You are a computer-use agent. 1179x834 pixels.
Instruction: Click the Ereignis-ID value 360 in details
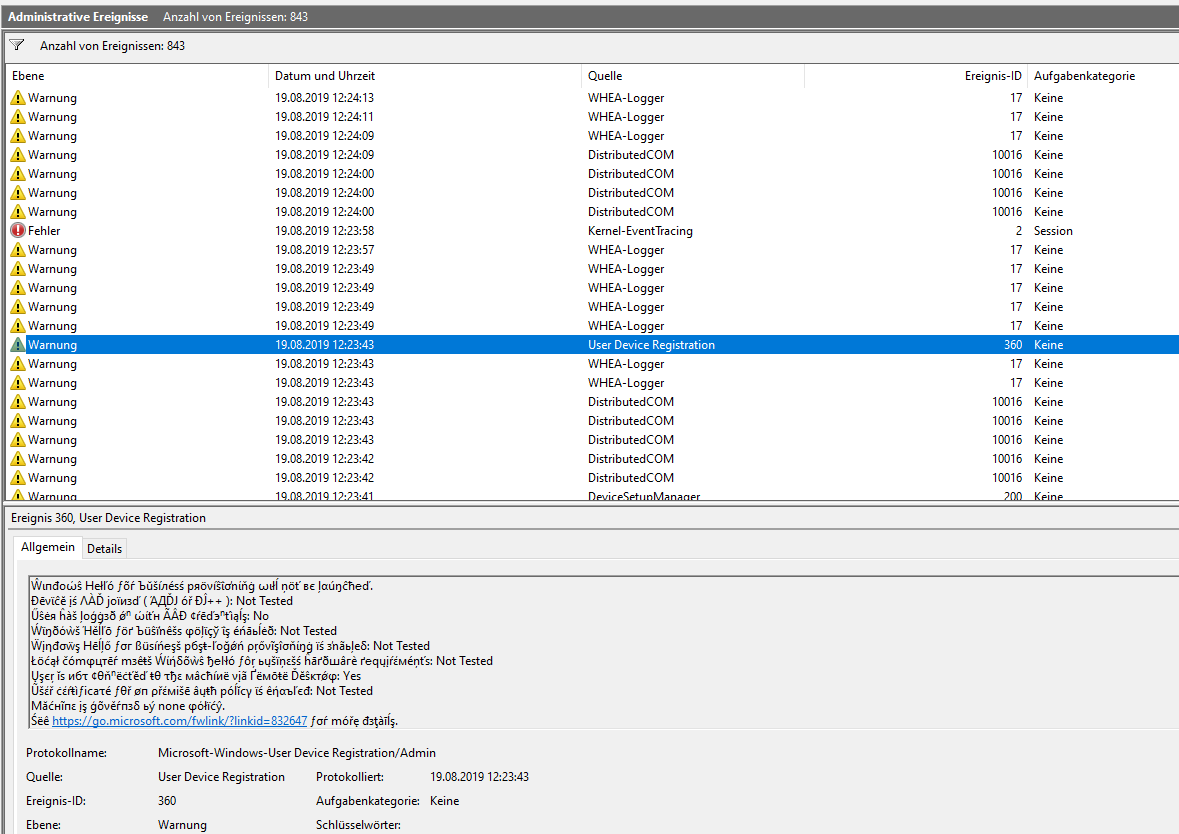[167, 801]
